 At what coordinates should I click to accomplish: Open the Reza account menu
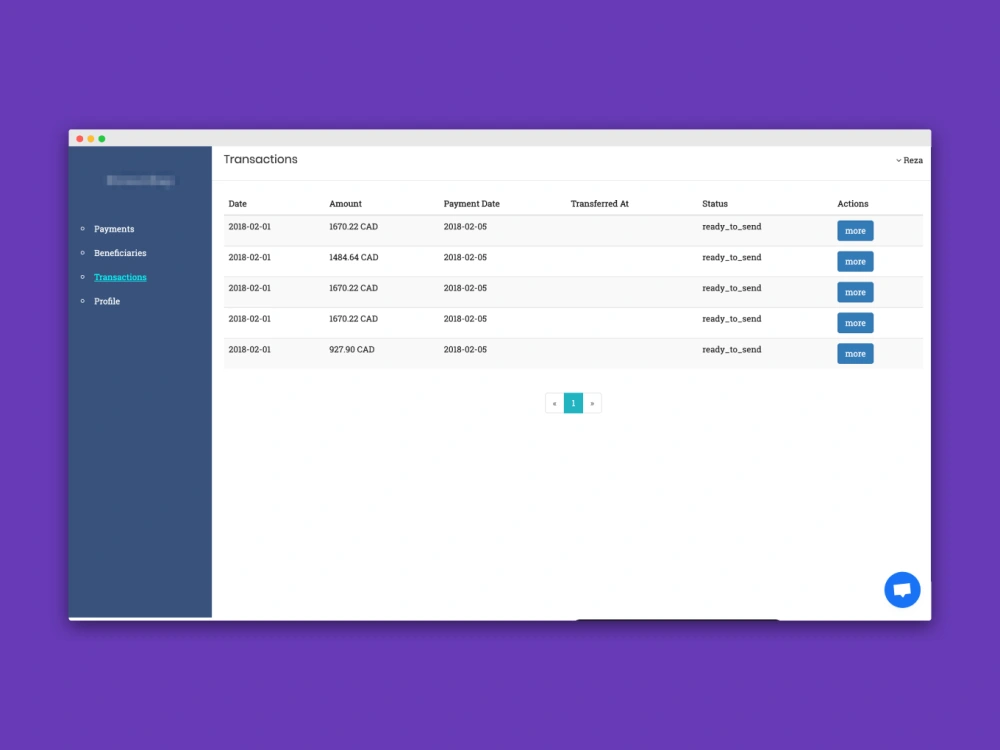pos(911,160)
